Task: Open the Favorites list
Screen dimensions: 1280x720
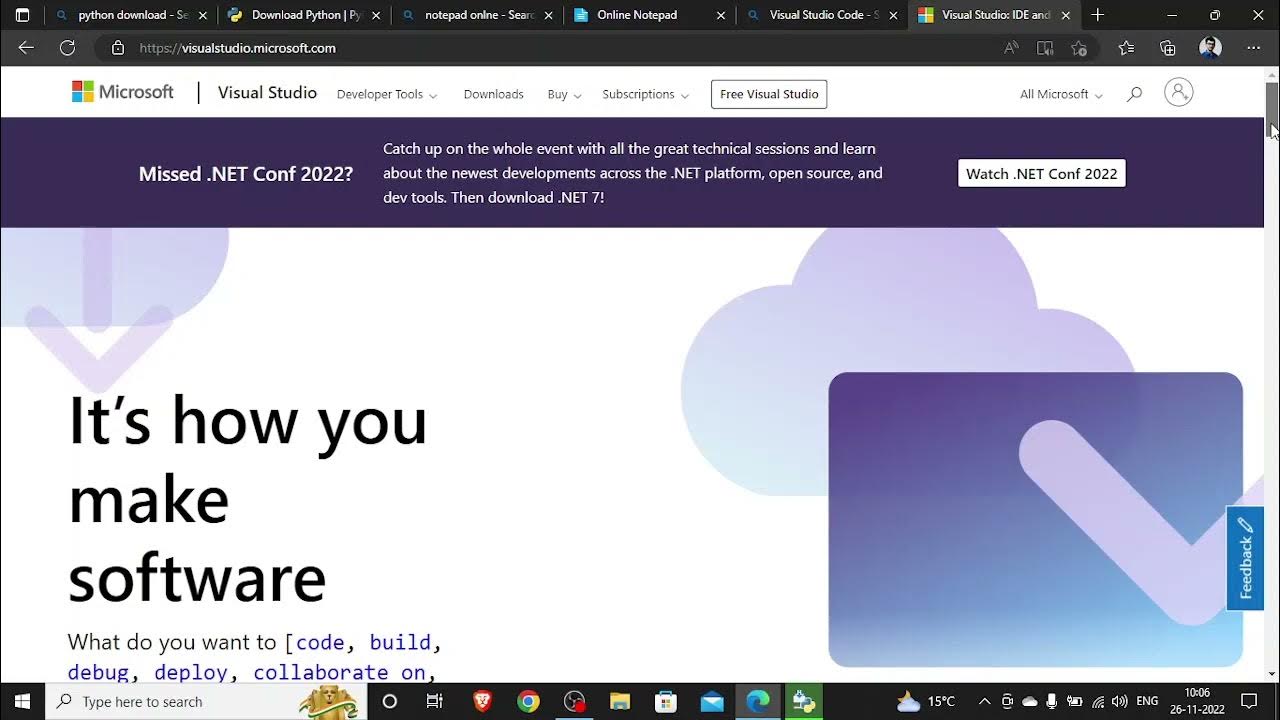Action: point(1126,48)
